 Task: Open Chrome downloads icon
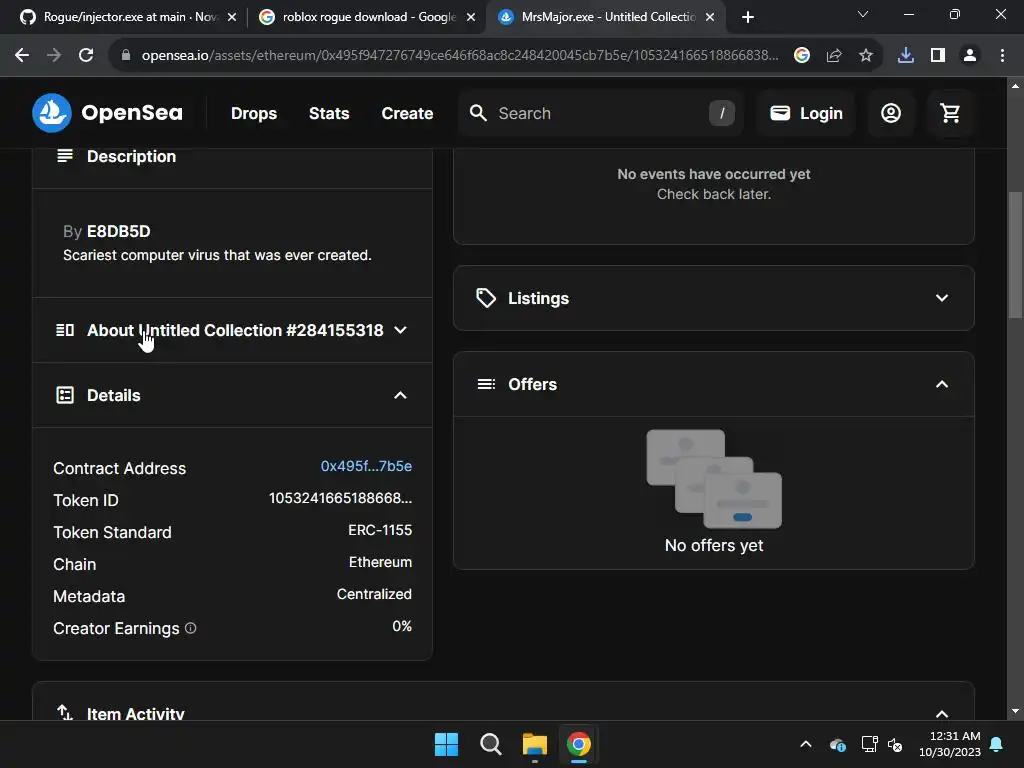(906, 56)
